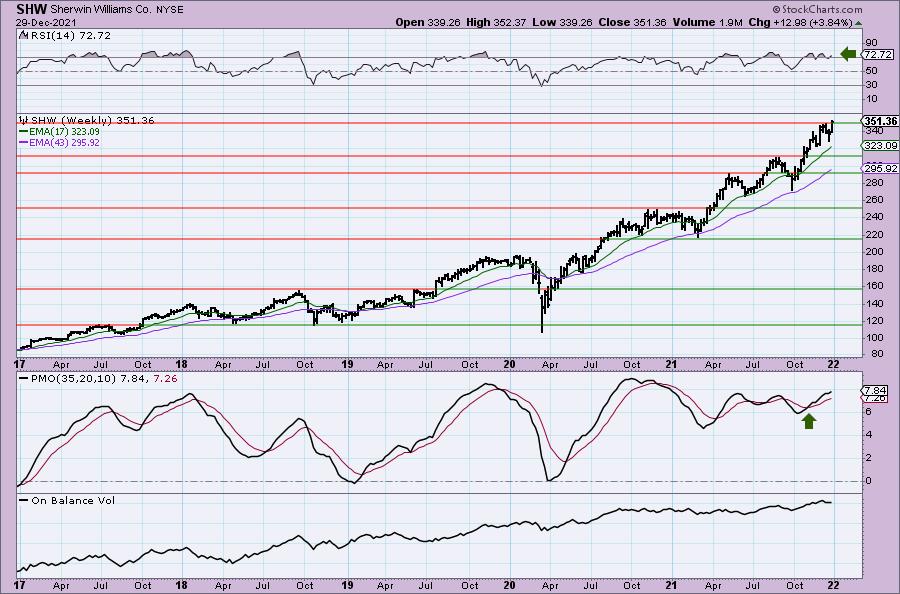The height and width of the screenshot is (594, 900).
Task: Click the Volume 1.9M reading
Action: click(708, 22)
